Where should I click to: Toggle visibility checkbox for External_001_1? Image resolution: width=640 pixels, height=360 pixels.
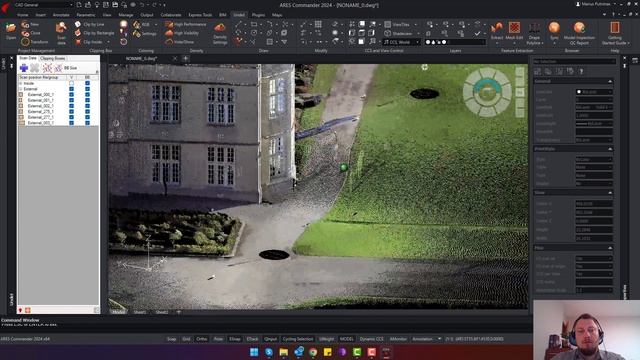[x=71, y=100]
